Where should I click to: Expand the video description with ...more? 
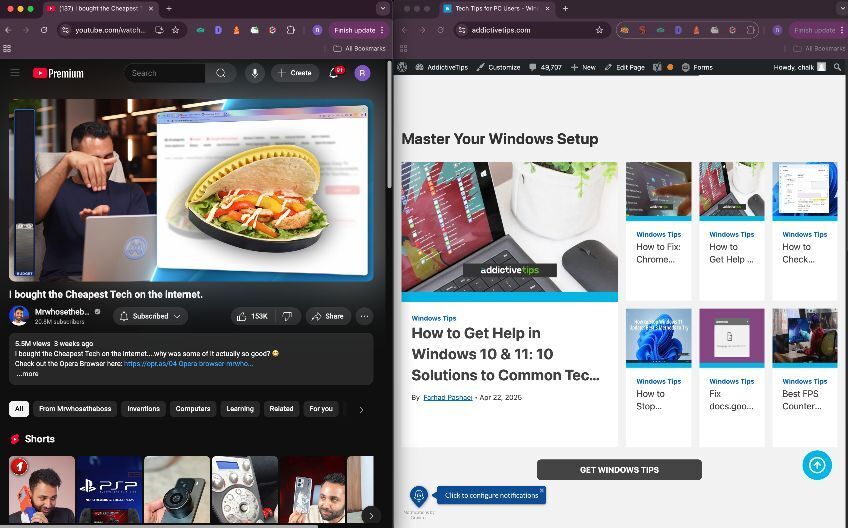point(26,373)
